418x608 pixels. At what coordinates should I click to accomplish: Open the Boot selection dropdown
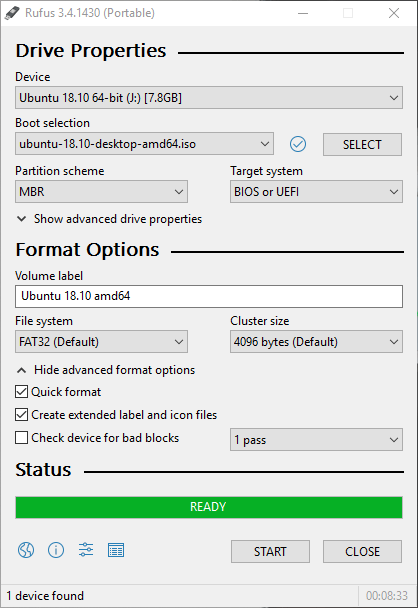144,144
